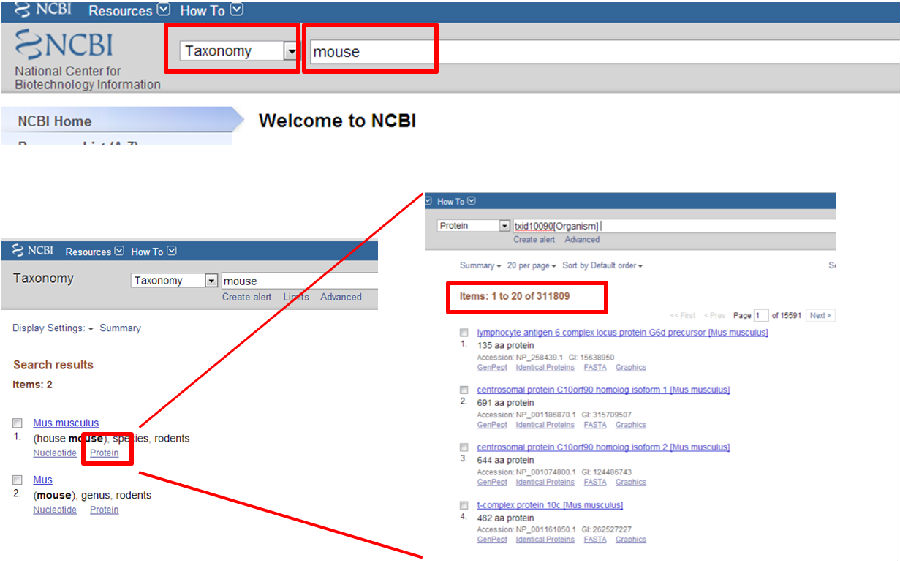Click the page number field
The image size is (900, 561).
click(x=761, y=315)
